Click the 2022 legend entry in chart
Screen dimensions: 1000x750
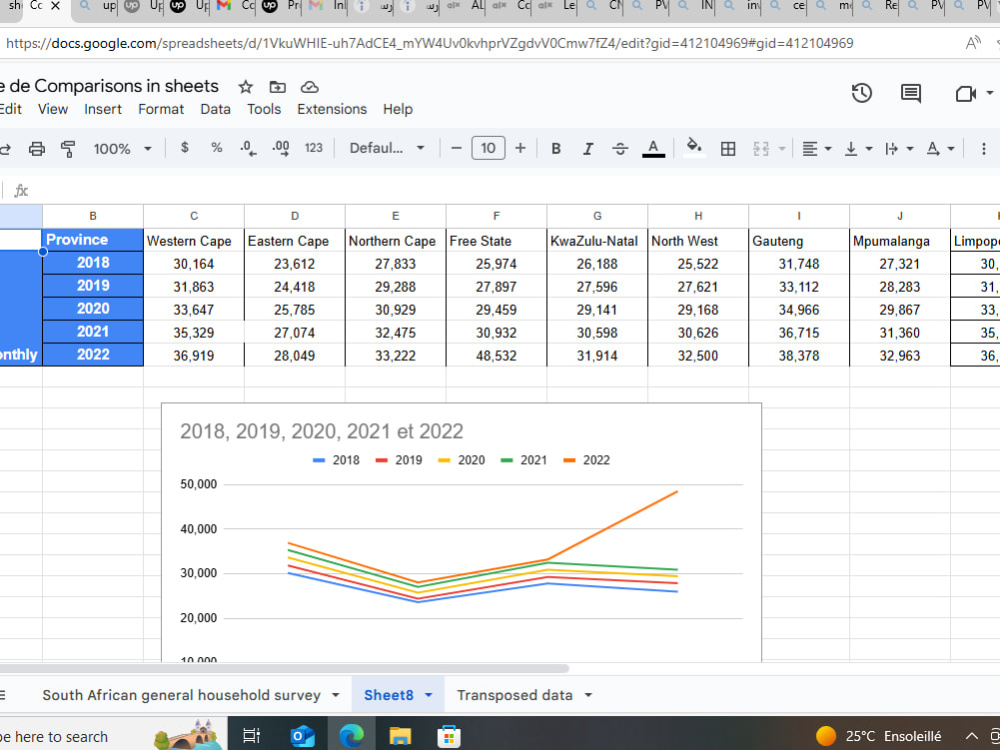[587, 460]
